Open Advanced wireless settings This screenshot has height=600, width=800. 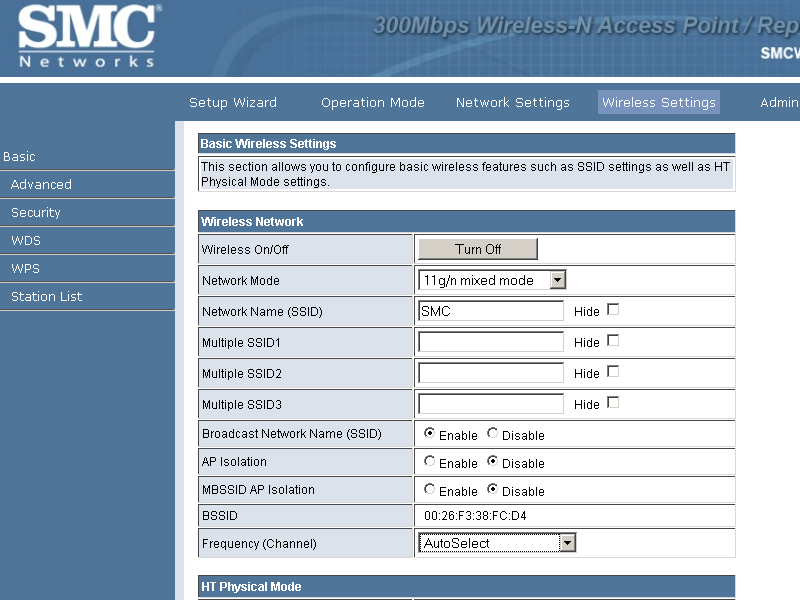[x=41, y=184]
